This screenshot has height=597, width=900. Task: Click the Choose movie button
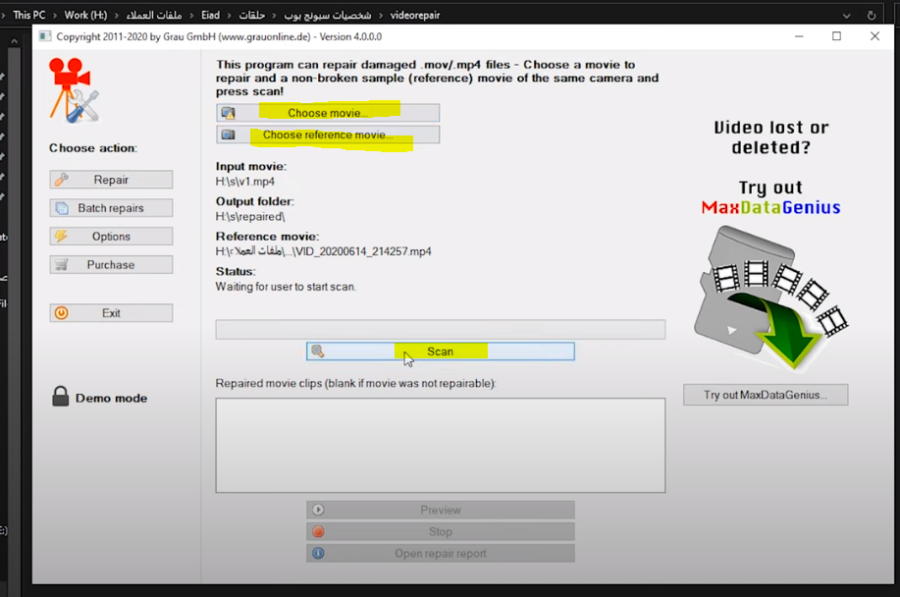pyautogui.click(x=328, y=113)
